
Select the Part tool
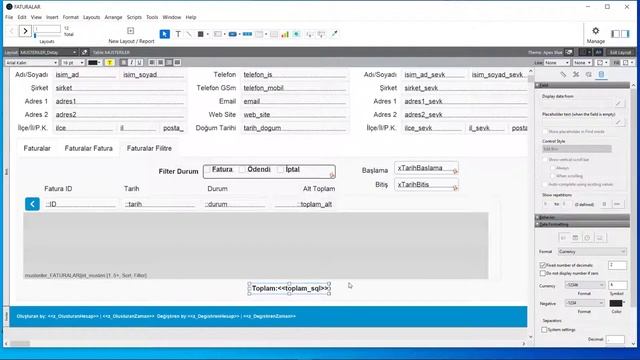tap(321, 34)
